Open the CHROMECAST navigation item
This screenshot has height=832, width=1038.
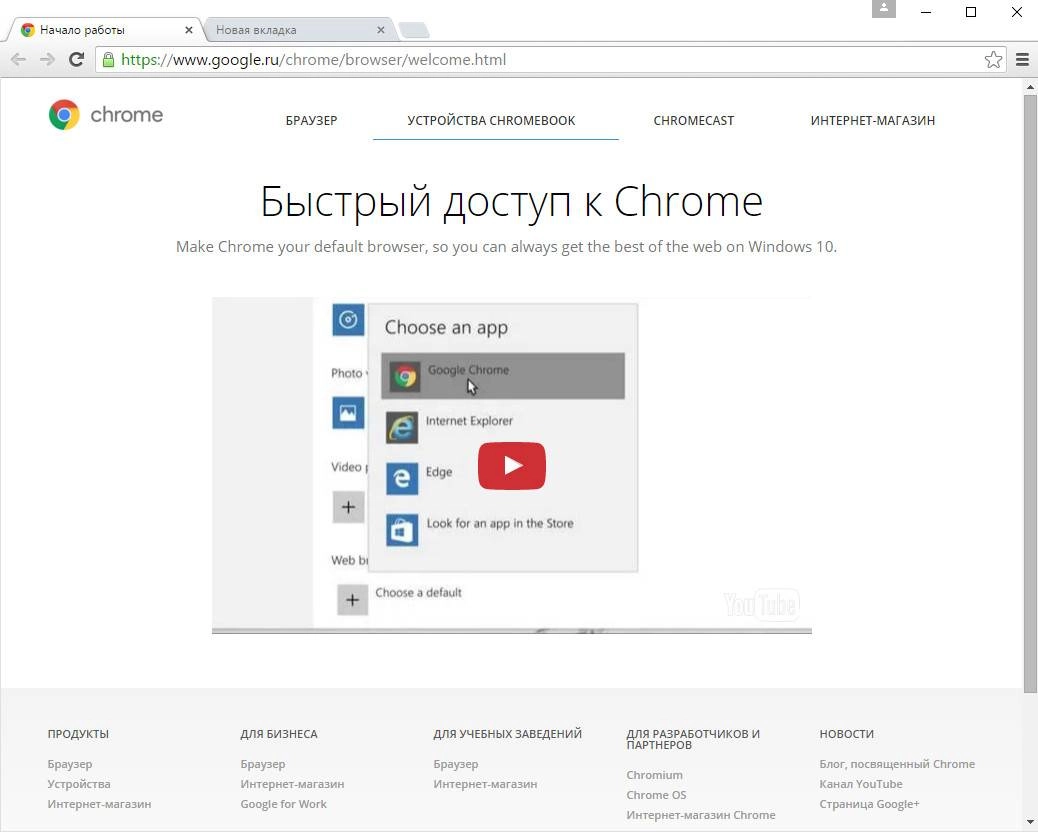click(x=694, y=120)
